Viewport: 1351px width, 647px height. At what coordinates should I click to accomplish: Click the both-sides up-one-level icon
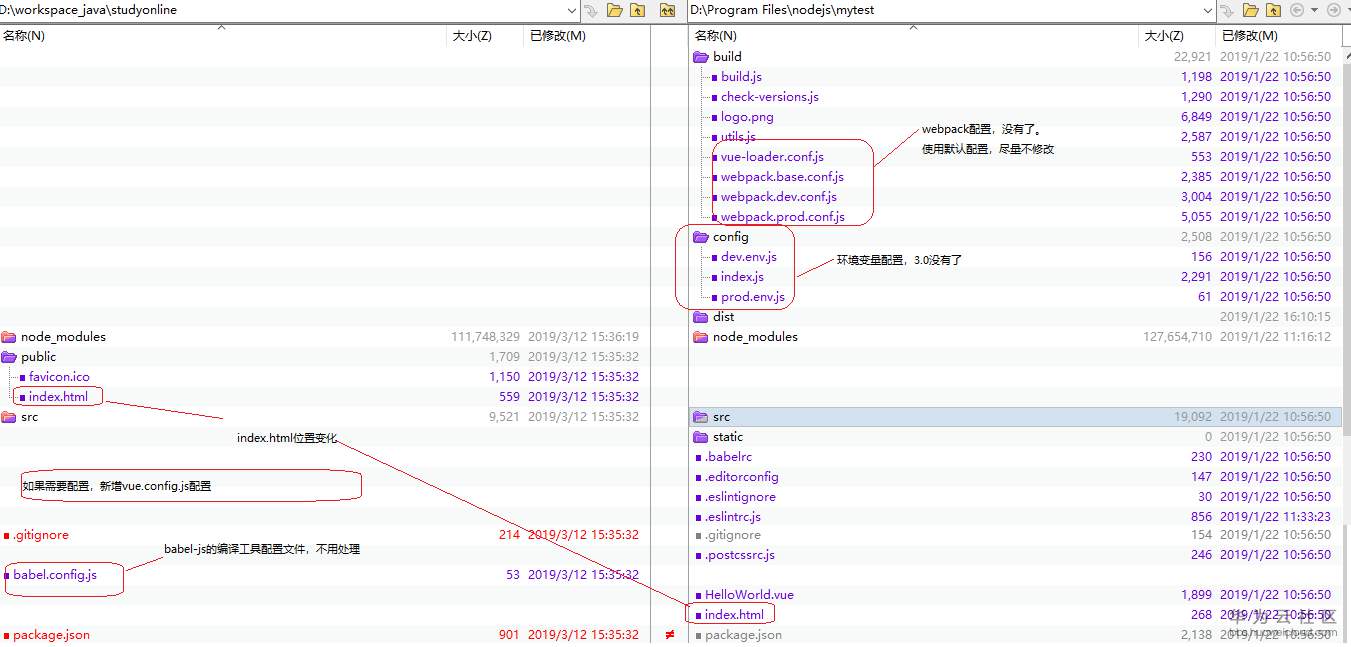click(667, 10)
